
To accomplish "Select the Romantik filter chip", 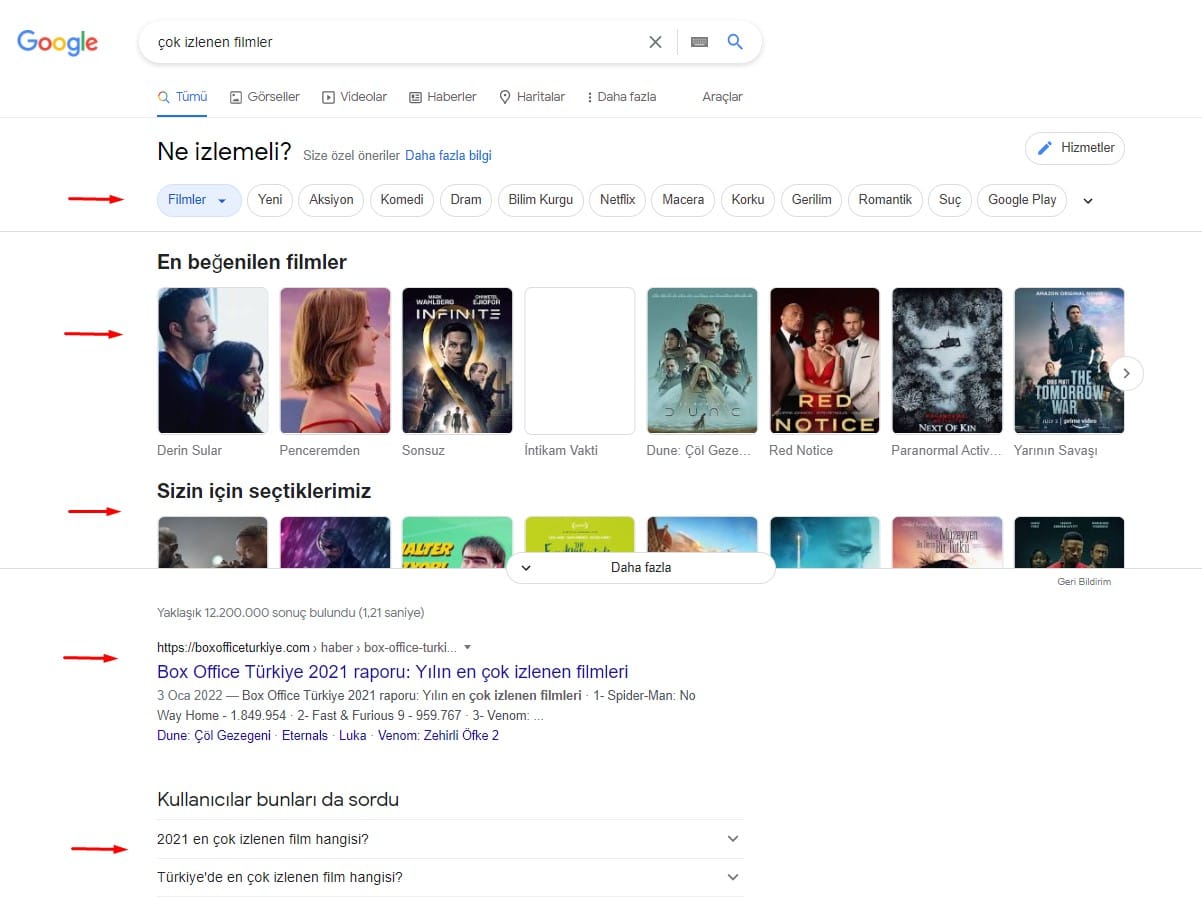I will (x=885, y=200).
